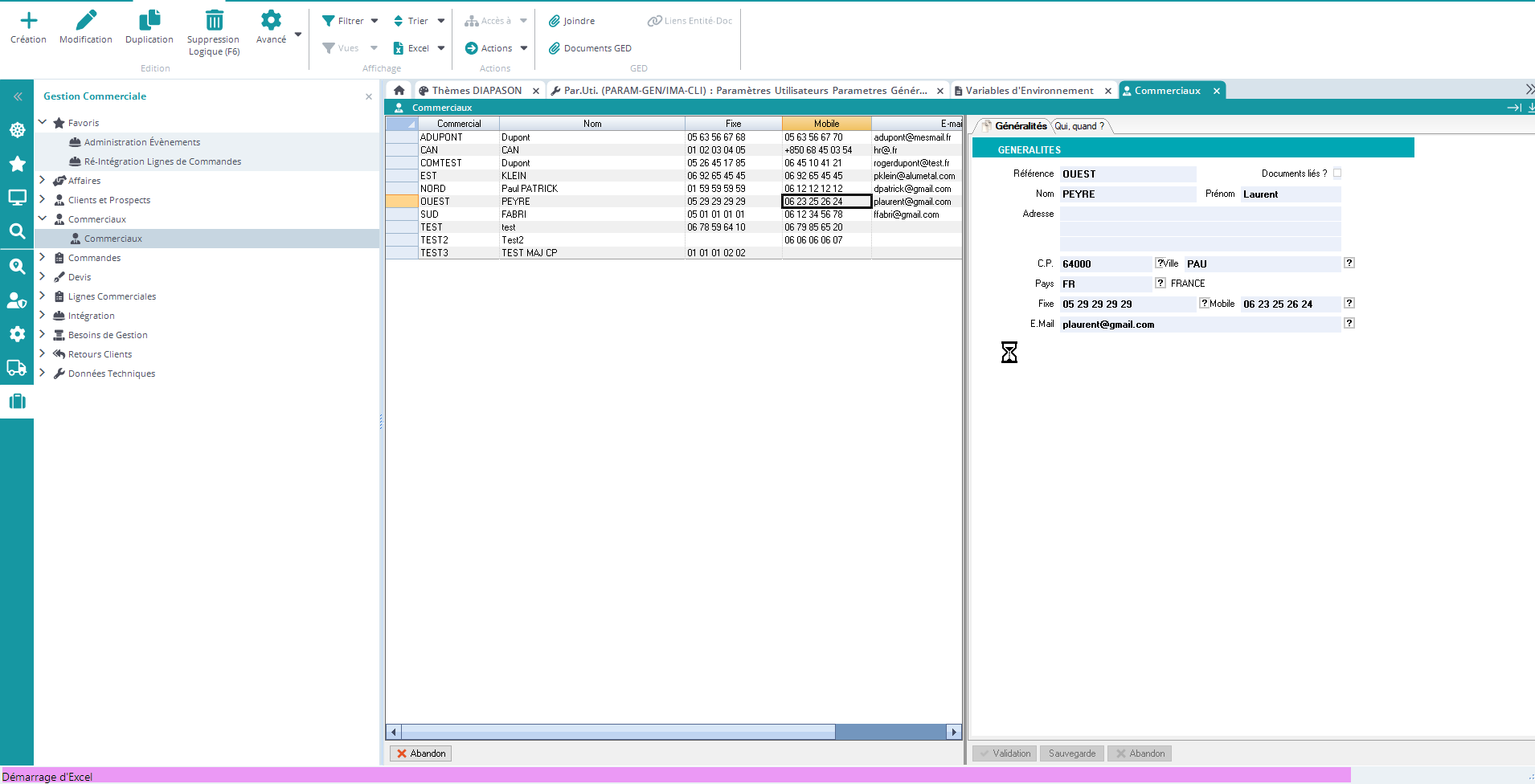Viewport: 1535px width, 784px height.
Task: Switch to the Variables d'Environnement tab
Action: click(1029, 91)
